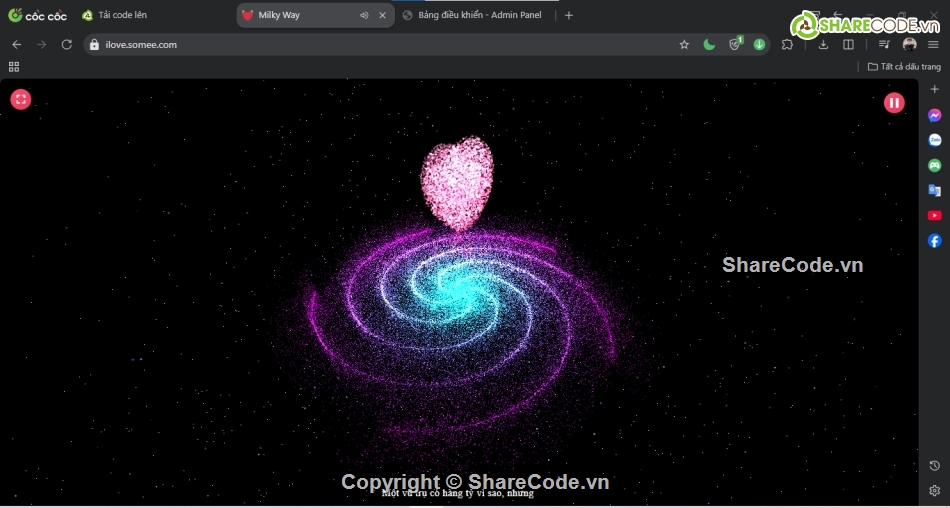Viewport: 950px width, 508px height.
Task: Toggle fullscreen on the galaxy animation
Action: click(x=21, y=99)
